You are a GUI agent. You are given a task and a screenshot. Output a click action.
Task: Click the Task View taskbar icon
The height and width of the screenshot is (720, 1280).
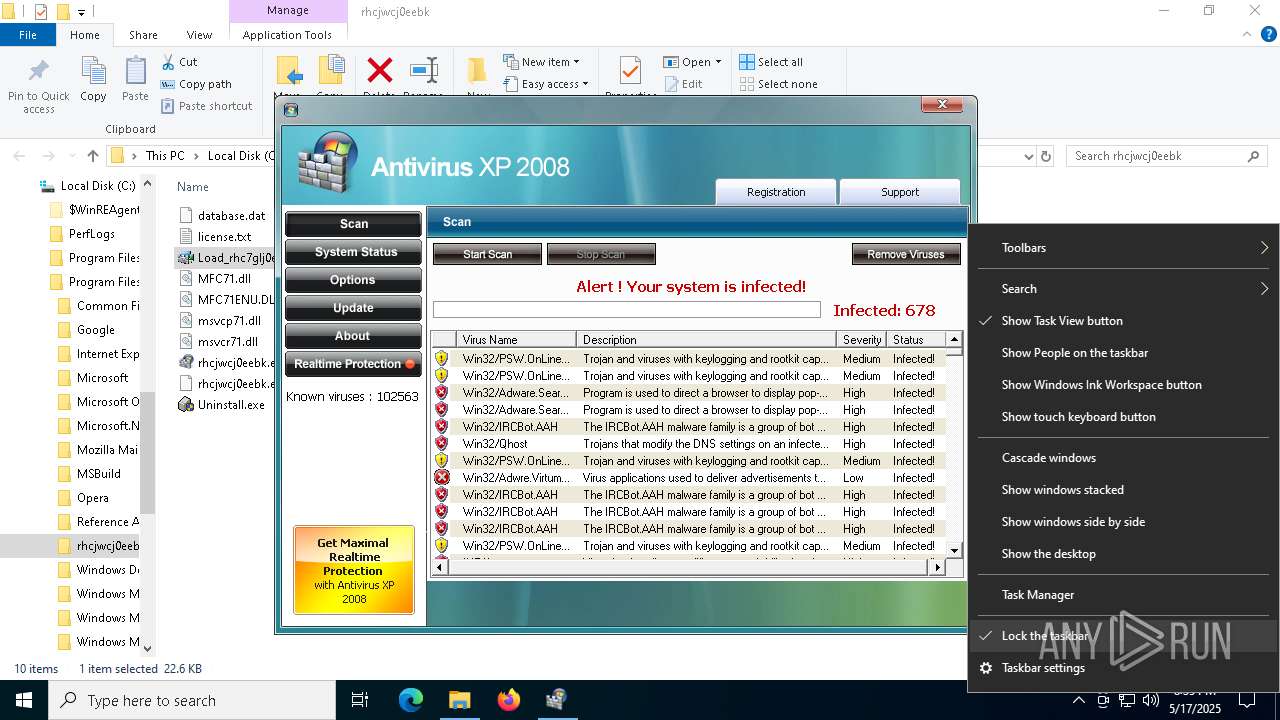click(360, 700)
